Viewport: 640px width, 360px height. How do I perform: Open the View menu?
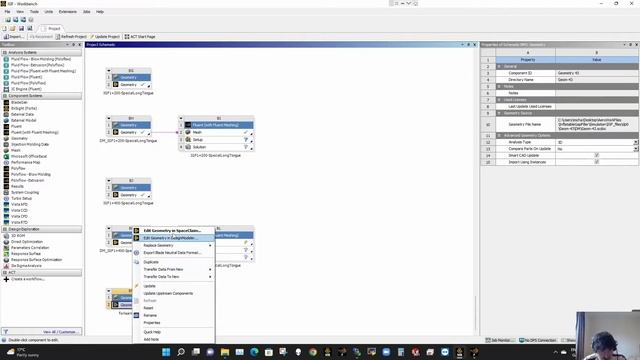click(x=20, y=12)
